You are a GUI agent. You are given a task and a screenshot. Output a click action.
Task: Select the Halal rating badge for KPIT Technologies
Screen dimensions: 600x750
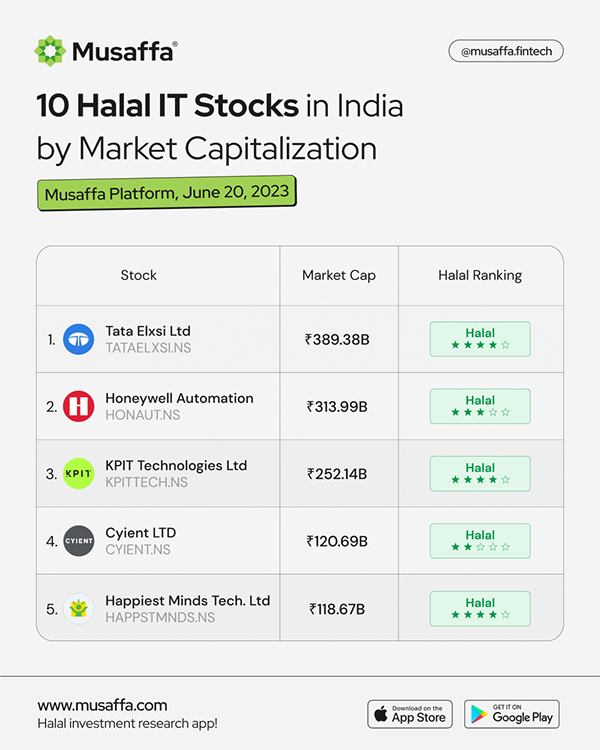click(480, 473)
